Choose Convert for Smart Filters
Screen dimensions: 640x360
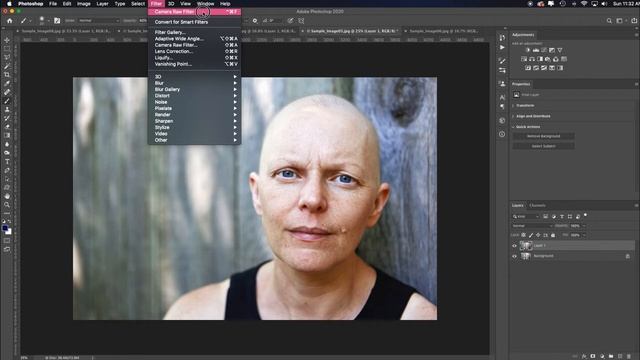click(194, 22)
